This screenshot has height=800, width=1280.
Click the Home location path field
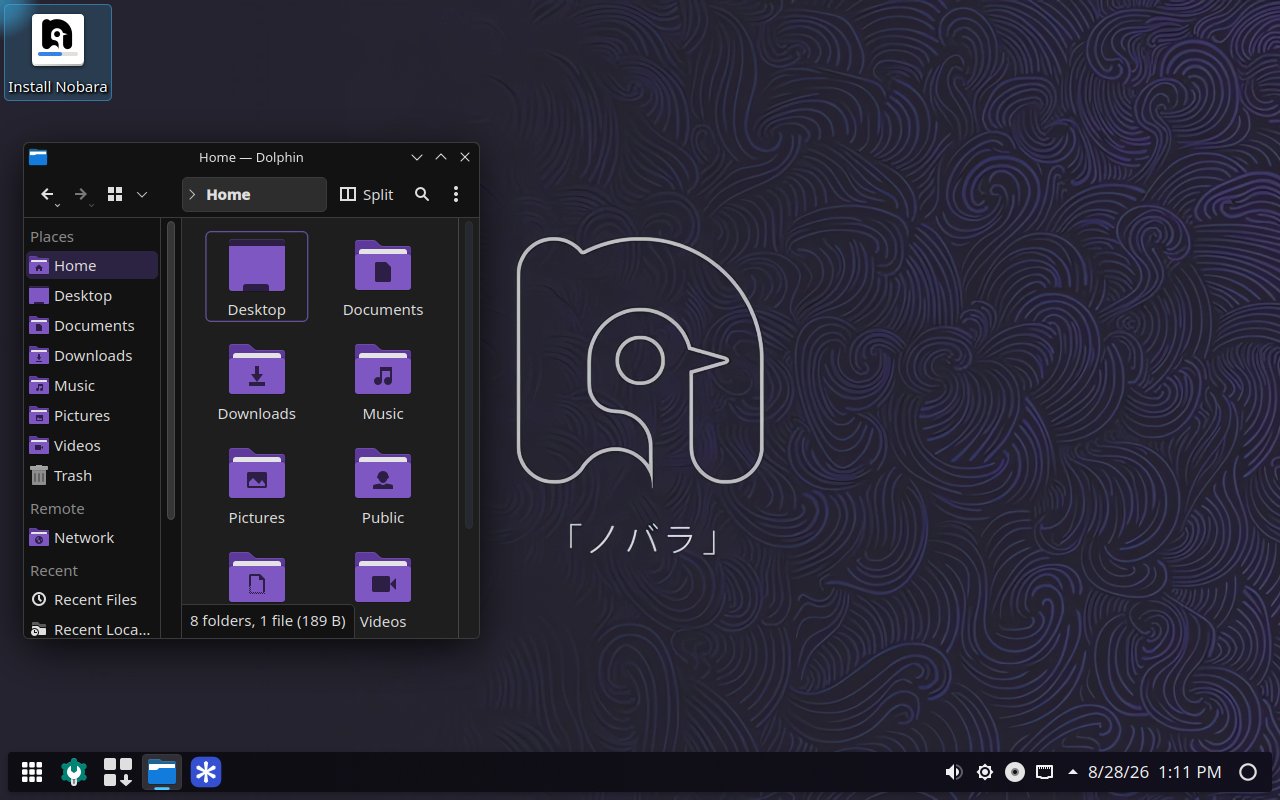254,195
